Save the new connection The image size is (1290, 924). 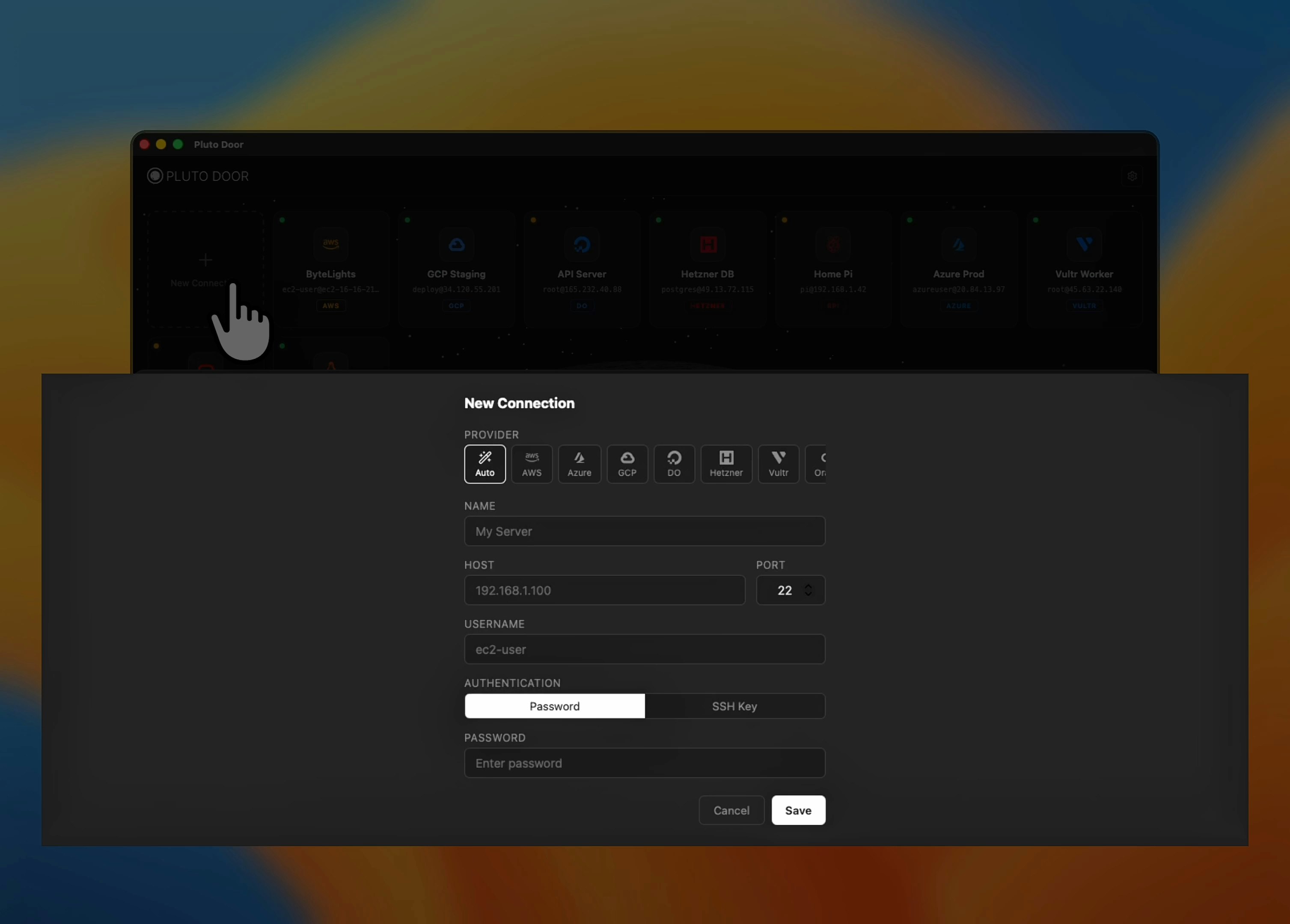[x=798, y=810]
